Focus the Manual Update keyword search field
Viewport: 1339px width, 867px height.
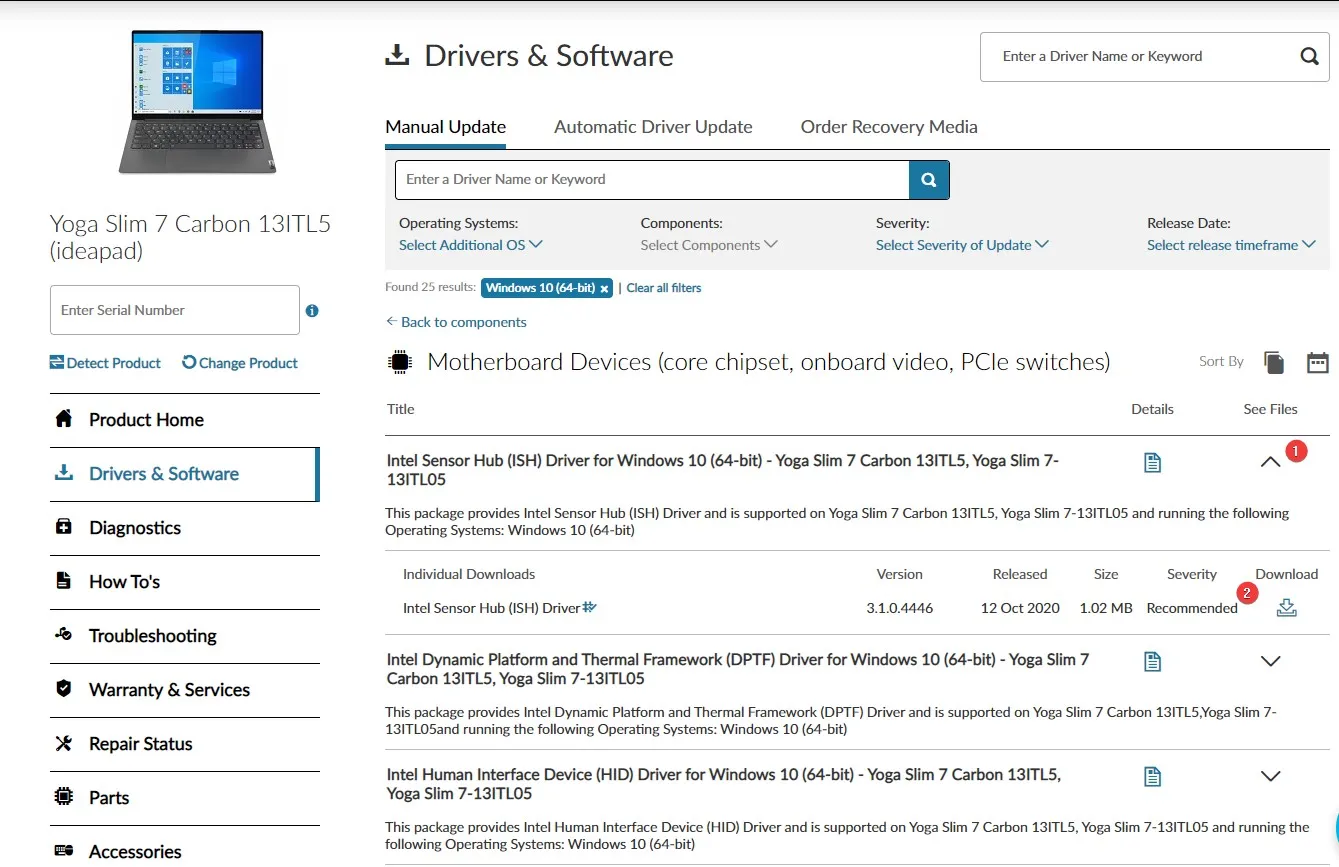[x=652, y=180]
